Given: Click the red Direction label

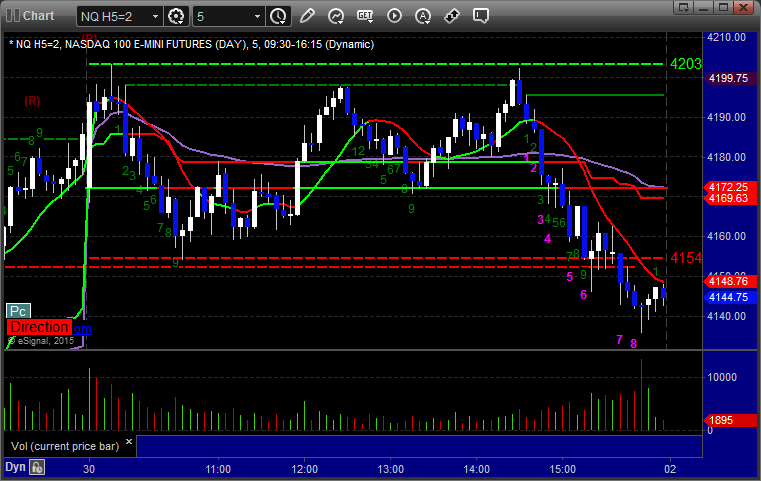Looking at the screenshot, I should 39,327.
